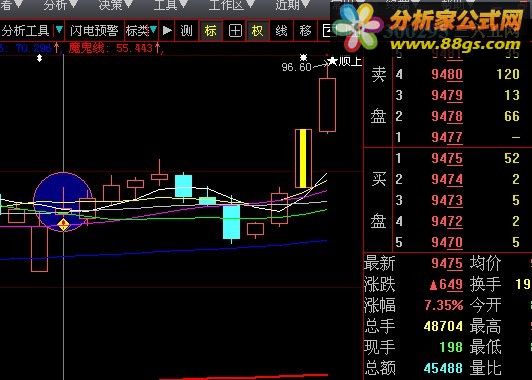The image size is (532, 380).
Task: Click the 测 toolbar icon
Action: (186, 31)
